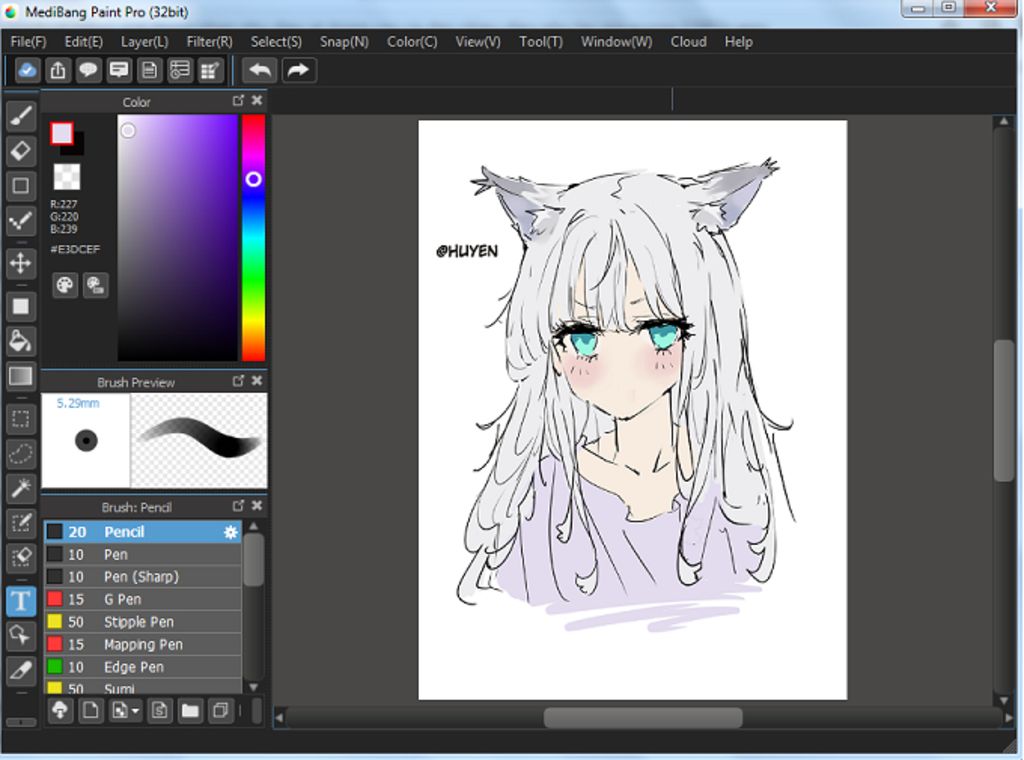
Task: Float the Color panel
Action: click(238, 101)
